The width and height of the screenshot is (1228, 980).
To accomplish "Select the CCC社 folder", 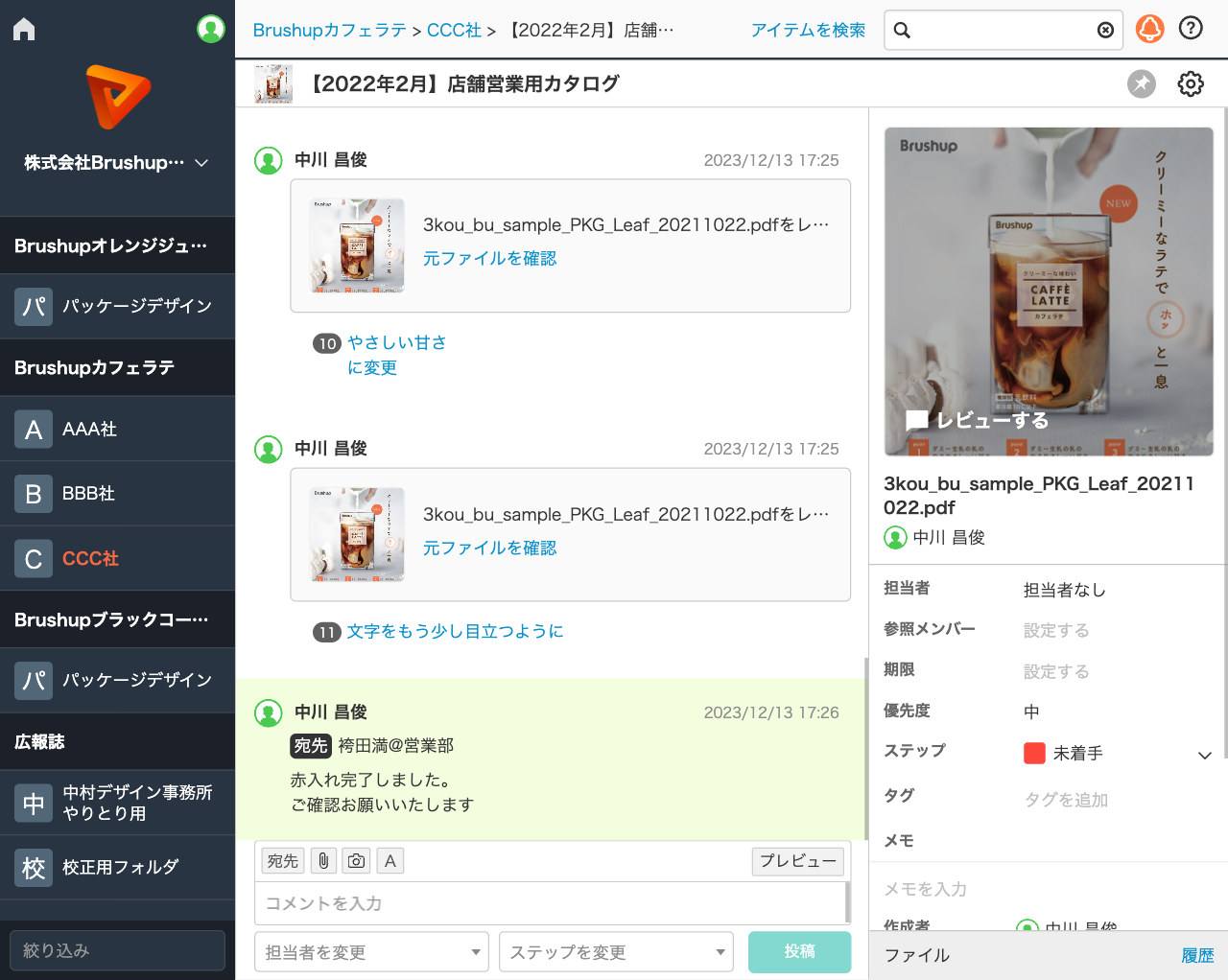I will [x=117, y=558].
